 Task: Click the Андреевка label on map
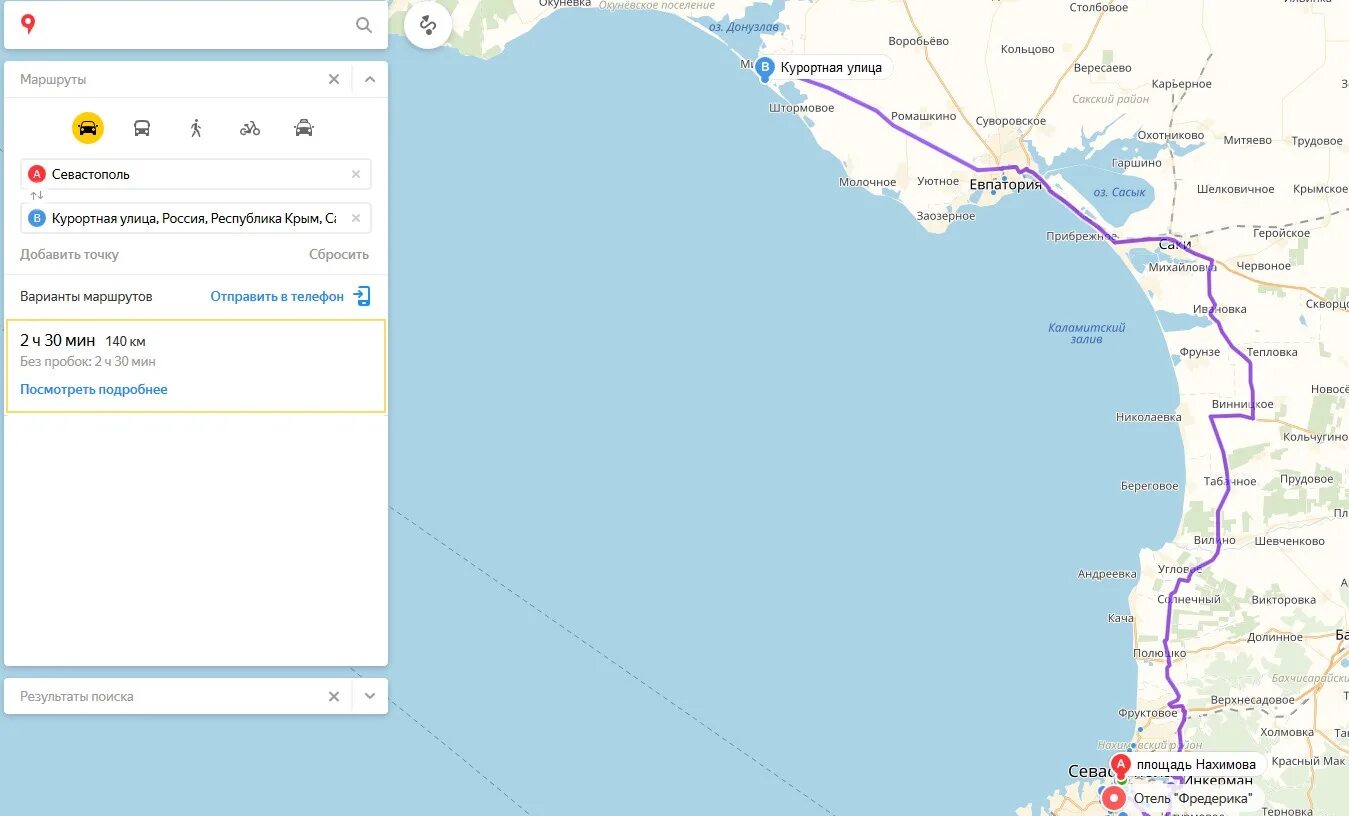pos(1107,574)
